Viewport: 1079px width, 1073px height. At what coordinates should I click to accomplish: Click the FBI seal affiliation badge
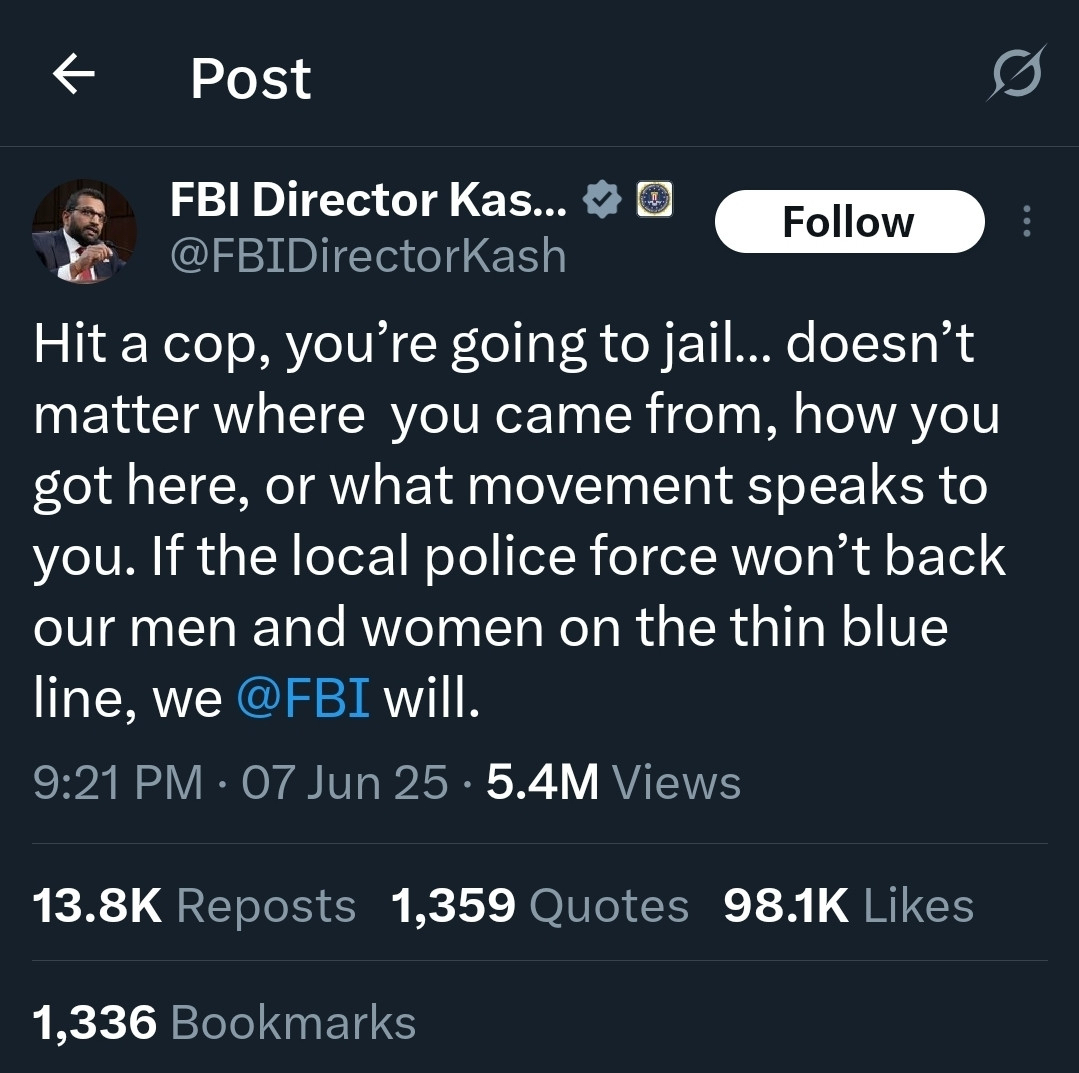pyautogui.click(x=654, y=199)
